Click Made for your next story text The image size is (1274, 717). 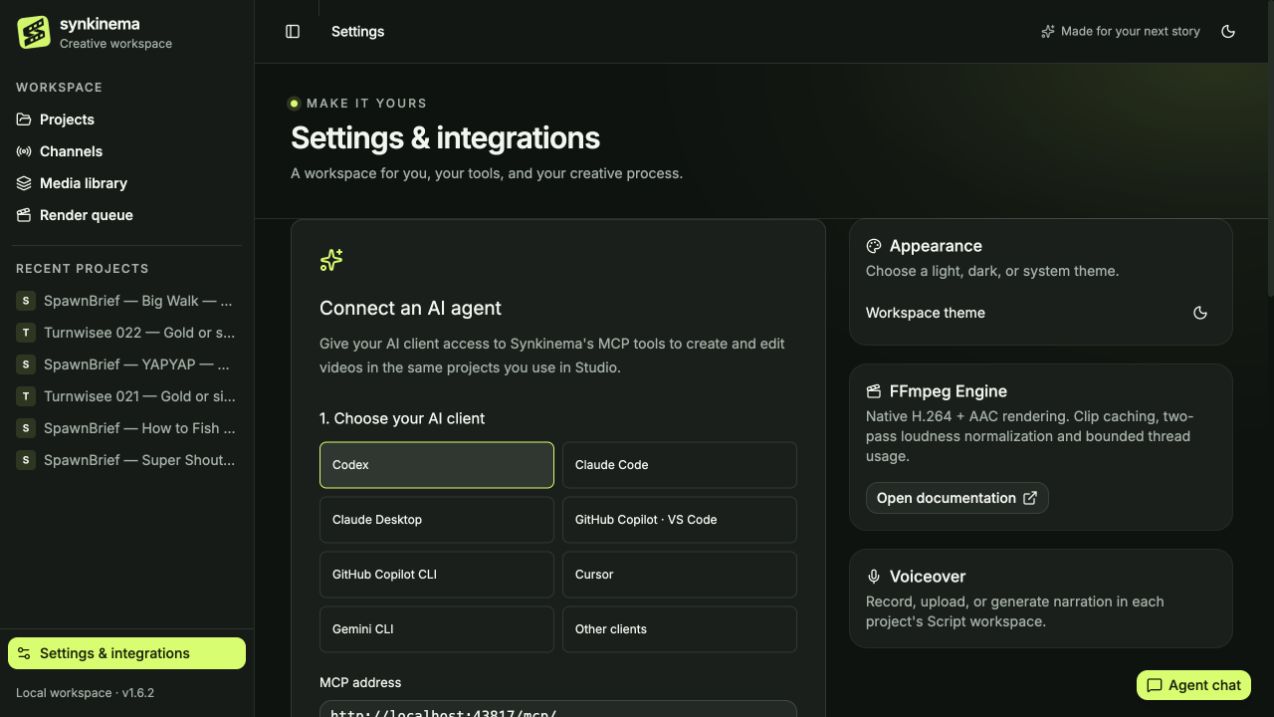(x=1130, y=31)
